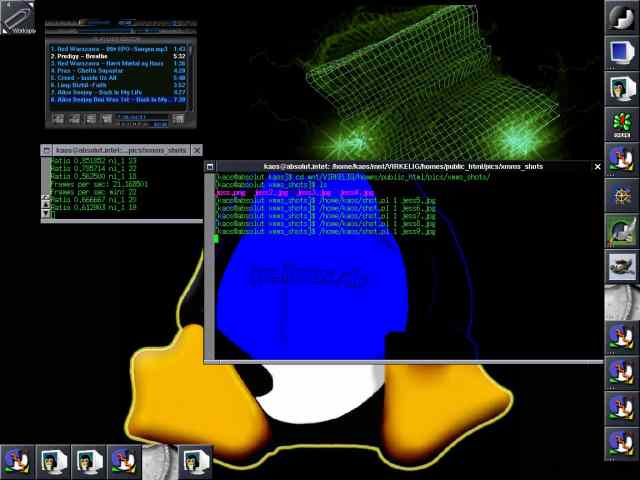Launch the blue-screen monitor dock icon
Screen dimensions: 640x480
pos(622,53)
